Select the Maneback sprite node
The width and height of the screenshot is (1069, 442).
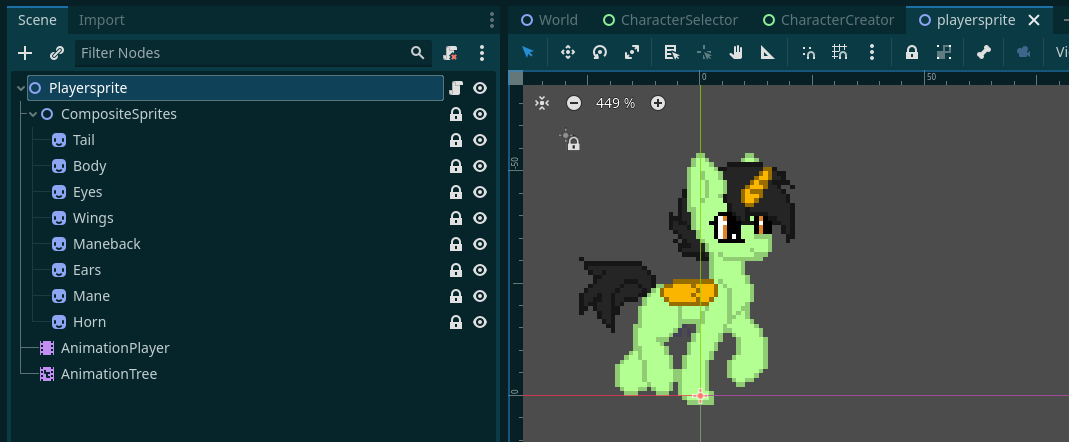106,244
